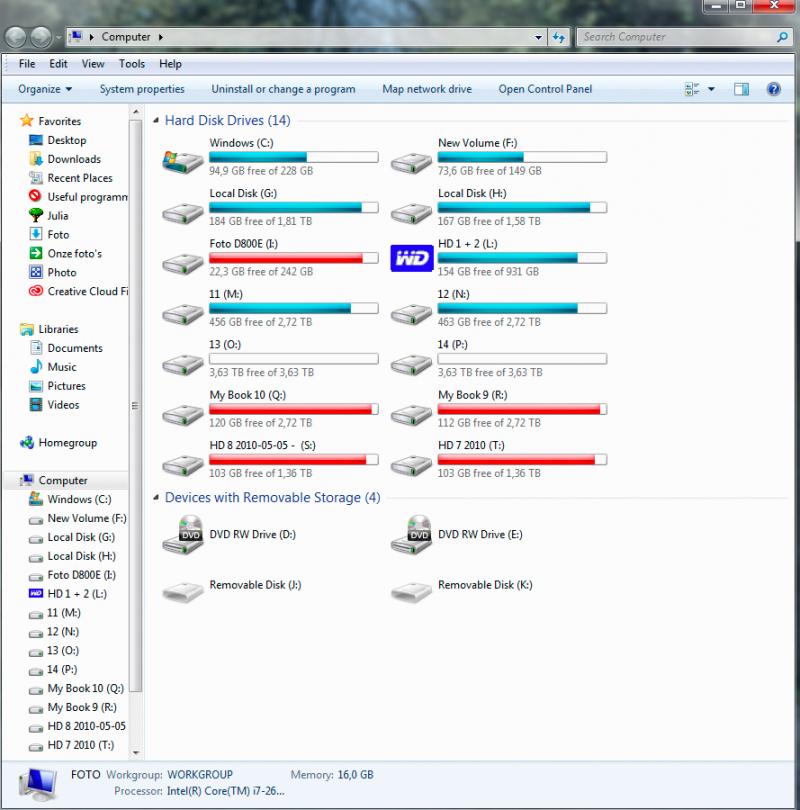Click the Forward navigation arrow

[41, 37]
